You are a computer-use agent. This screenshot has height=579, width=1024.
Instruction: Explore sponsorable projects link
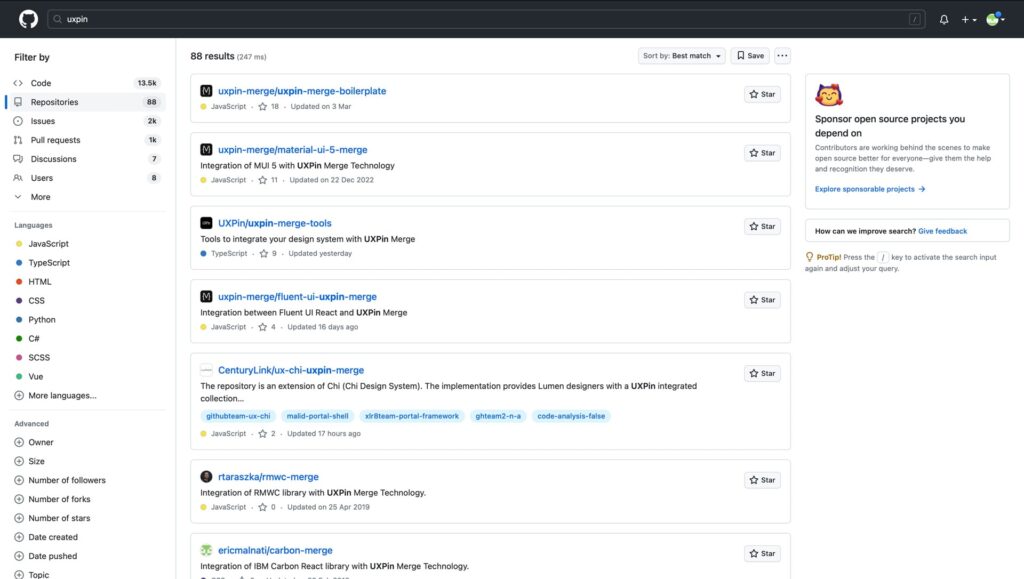click(870, 189)
